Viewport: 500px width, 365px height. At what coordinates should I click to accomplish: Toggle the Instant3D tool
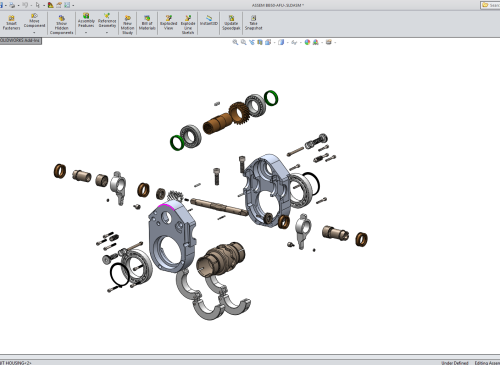tap(209, 20)
